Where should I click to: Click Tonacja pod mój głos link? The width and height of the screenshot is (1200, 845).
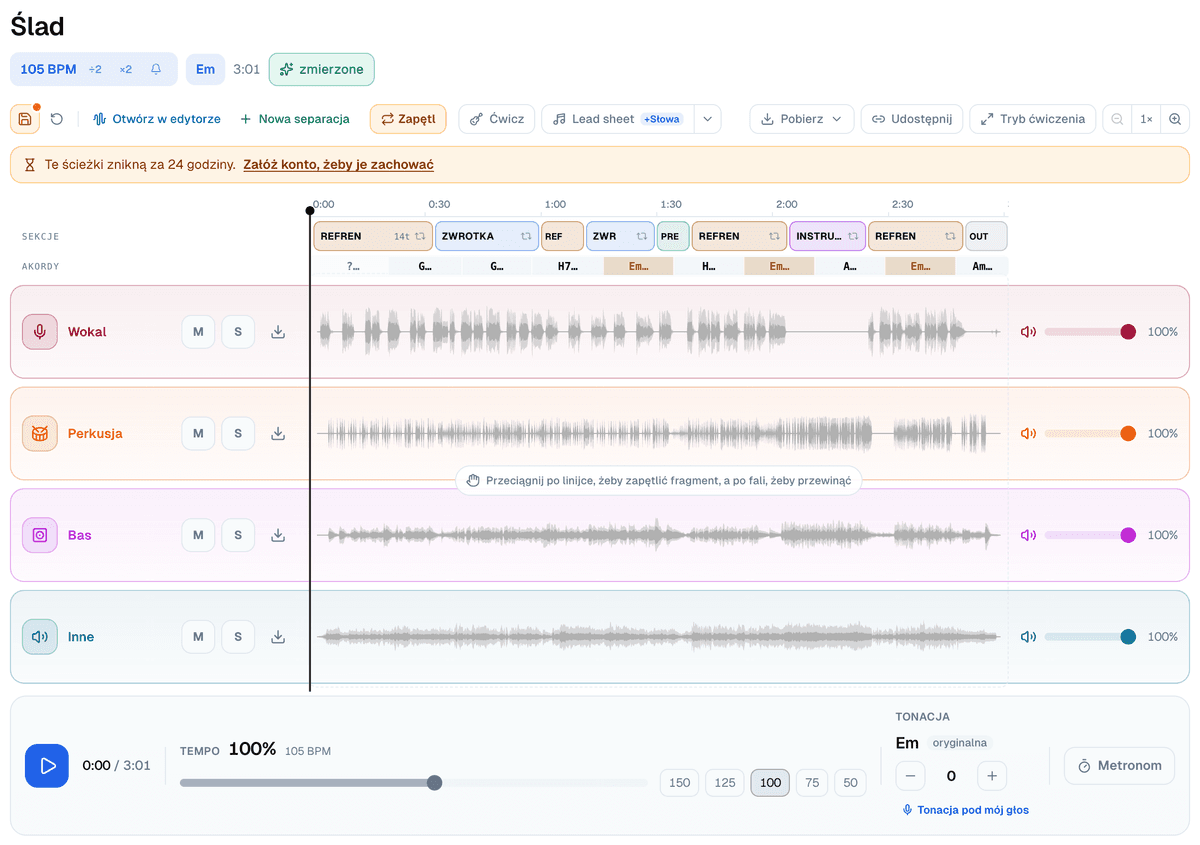pyautogui.click(x=965, y=810)
